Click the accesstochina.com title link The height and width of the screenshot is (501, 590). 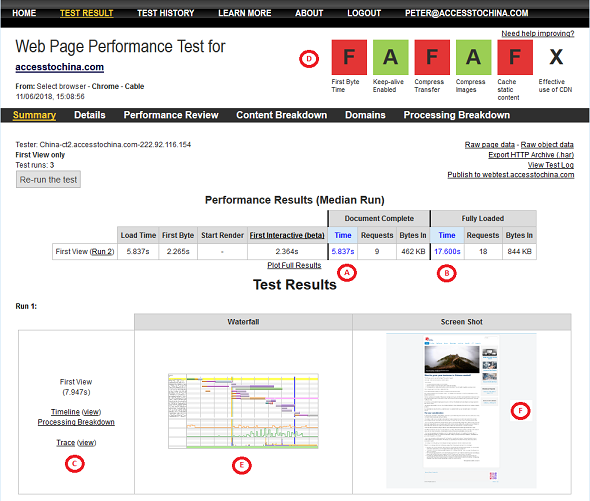(x=59, y=67)
